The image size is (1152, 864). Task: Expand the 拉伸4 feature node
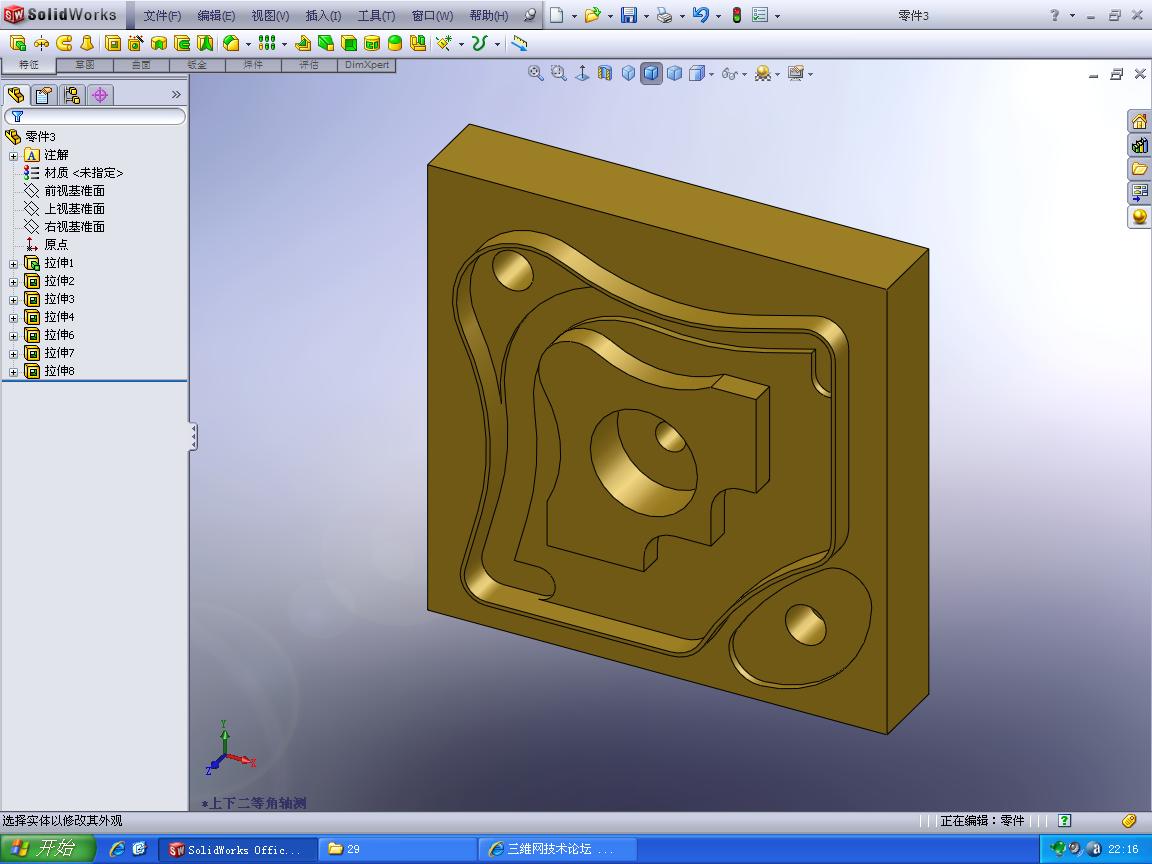(x=13, y=318)
